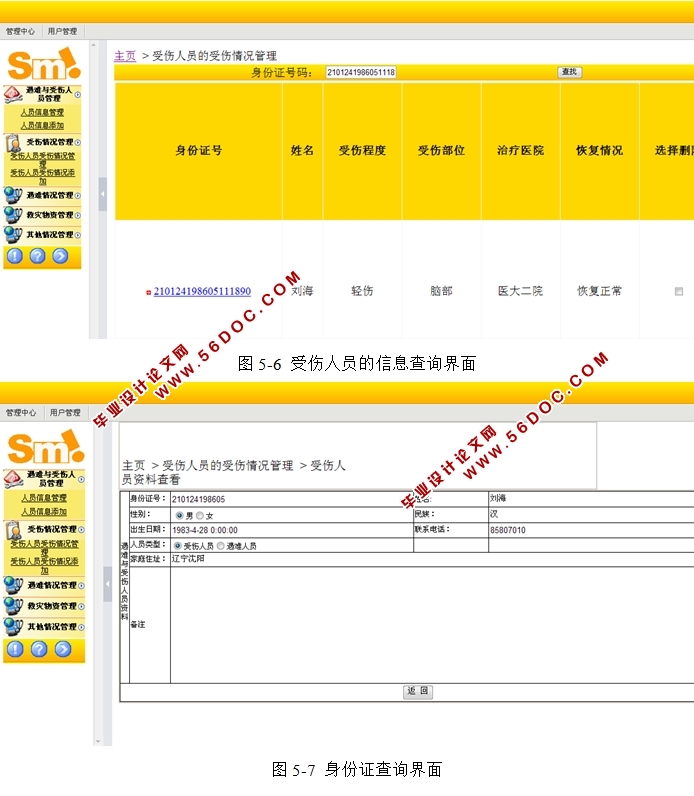Click 遇难与受伤人员管理 icon in Figure 5-6 sidebar
Screen dimensions: 694x796
pyautogui.click(x=13, y=94)
